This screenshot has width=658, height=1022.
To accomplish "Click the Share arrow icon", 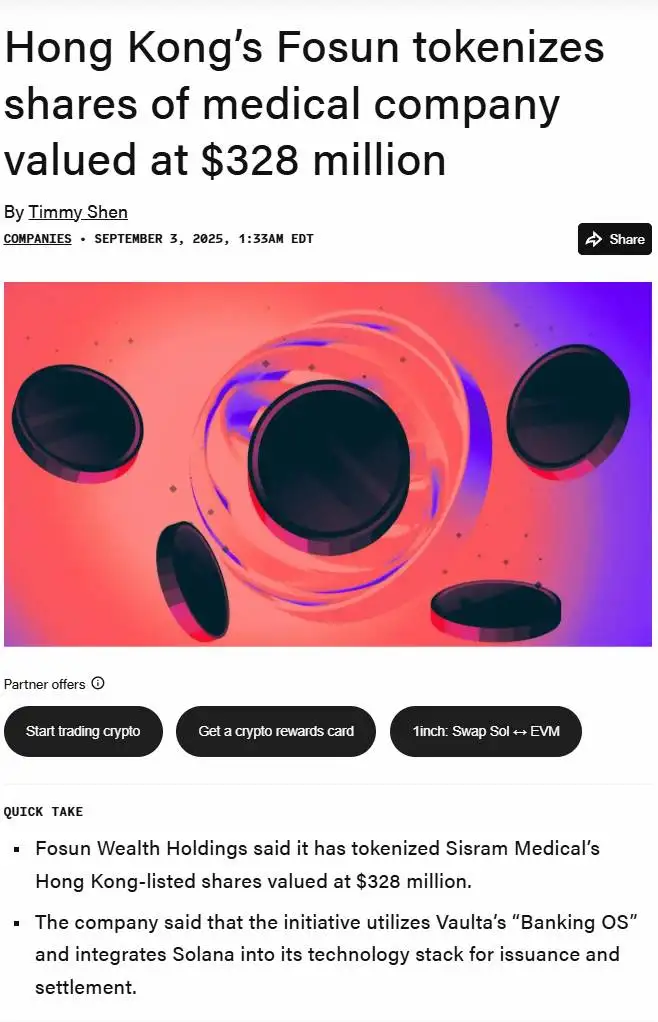I will click(593, 239).
